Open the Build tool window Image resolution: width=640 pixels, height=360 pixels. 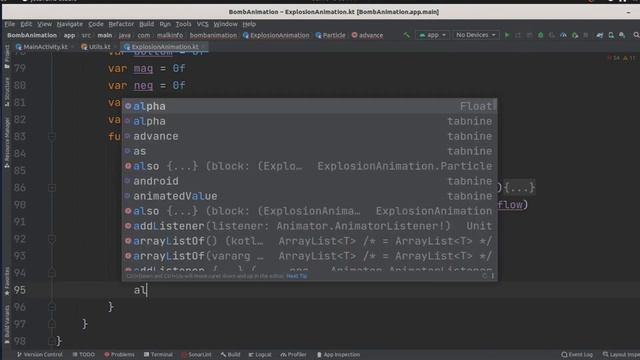[230, 355]
